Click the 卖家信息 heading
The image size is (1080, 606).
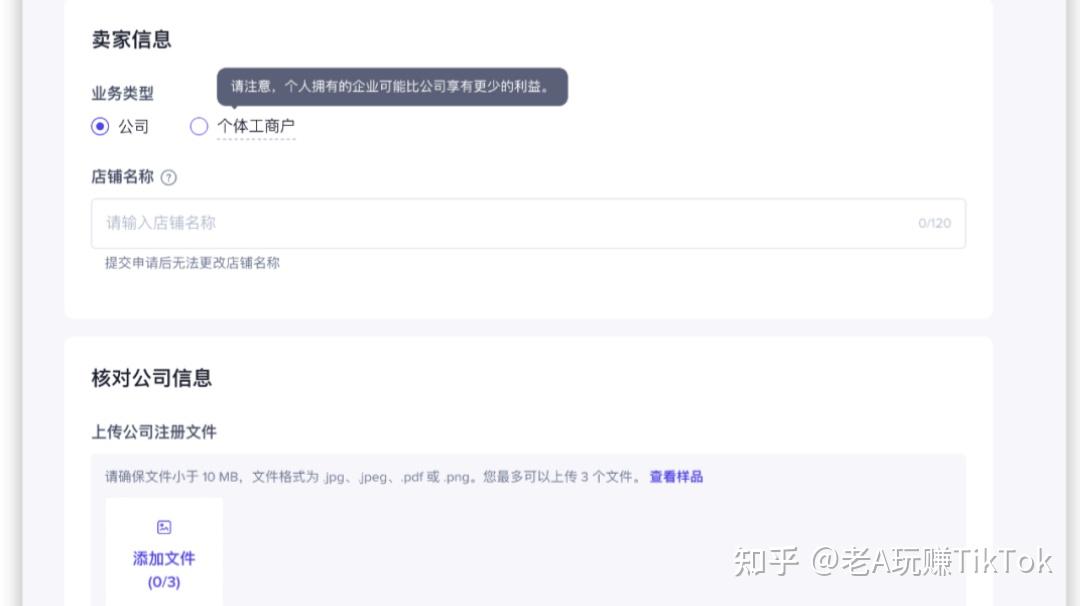pyautogui.click(x=132, y=39)
